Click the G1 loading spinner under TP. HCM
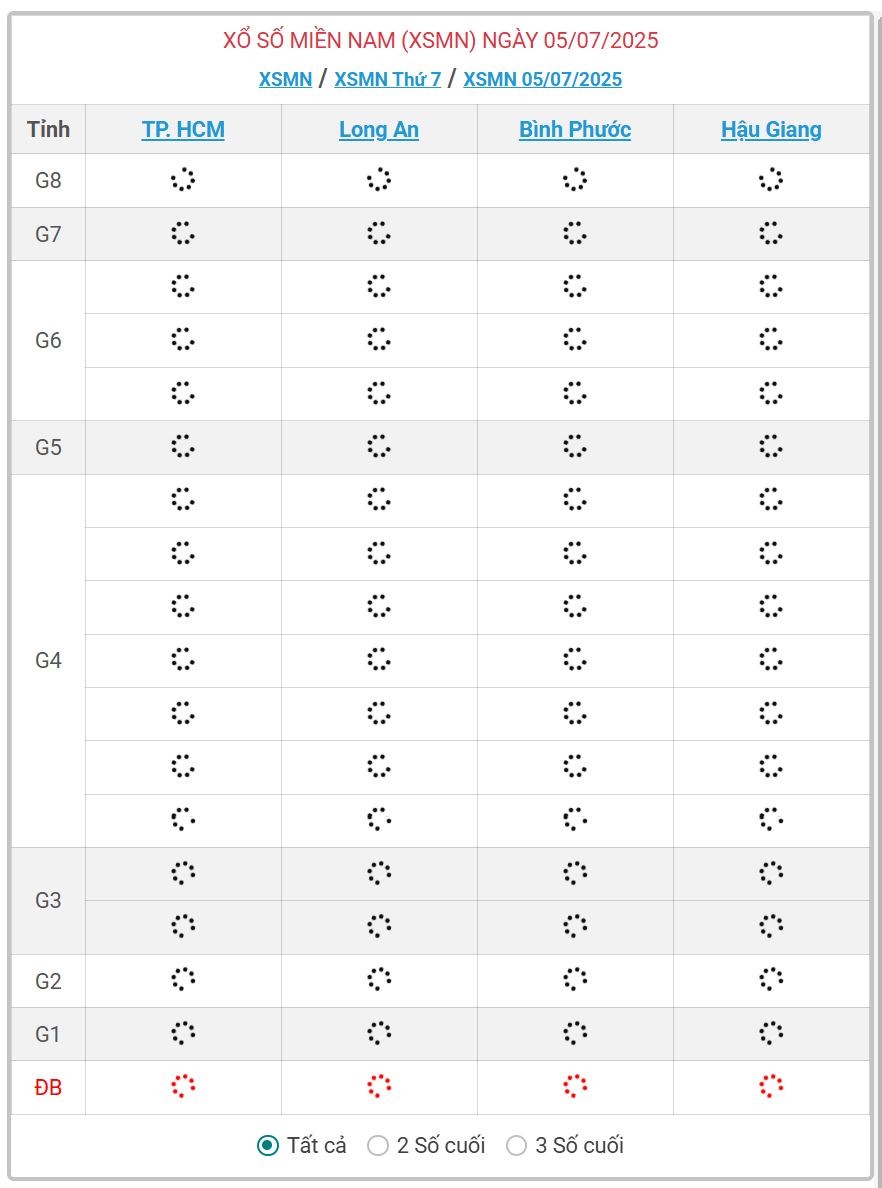The height and width of the screenshot is (1188, 882). (x=183, y=1033)
